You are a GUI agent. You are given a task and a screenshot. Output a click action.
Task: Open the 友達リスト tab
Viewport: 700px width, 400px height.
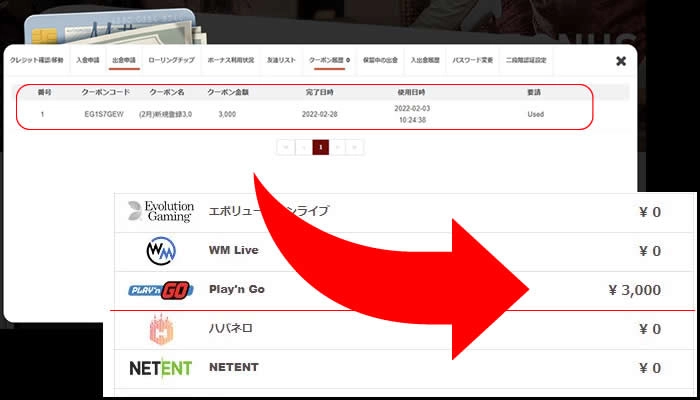281,61
